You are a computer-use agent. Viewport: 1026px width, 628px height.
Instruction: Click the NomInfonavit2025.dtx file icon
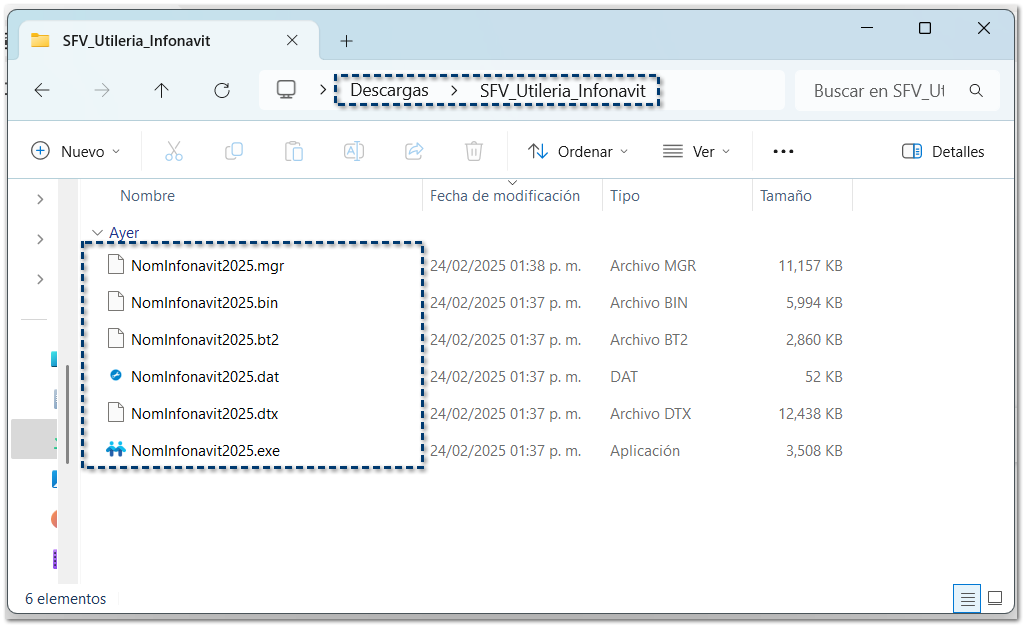pos(116,413)
